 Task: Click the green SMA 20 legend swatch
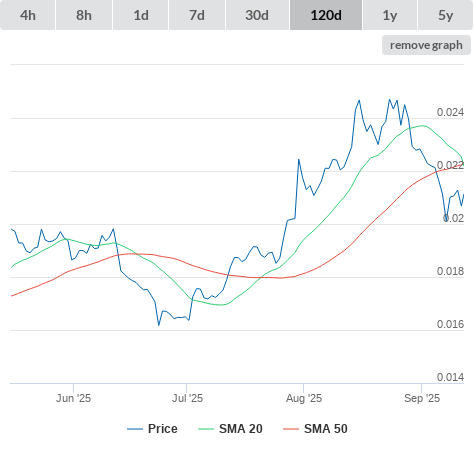(x=206, y=429)
